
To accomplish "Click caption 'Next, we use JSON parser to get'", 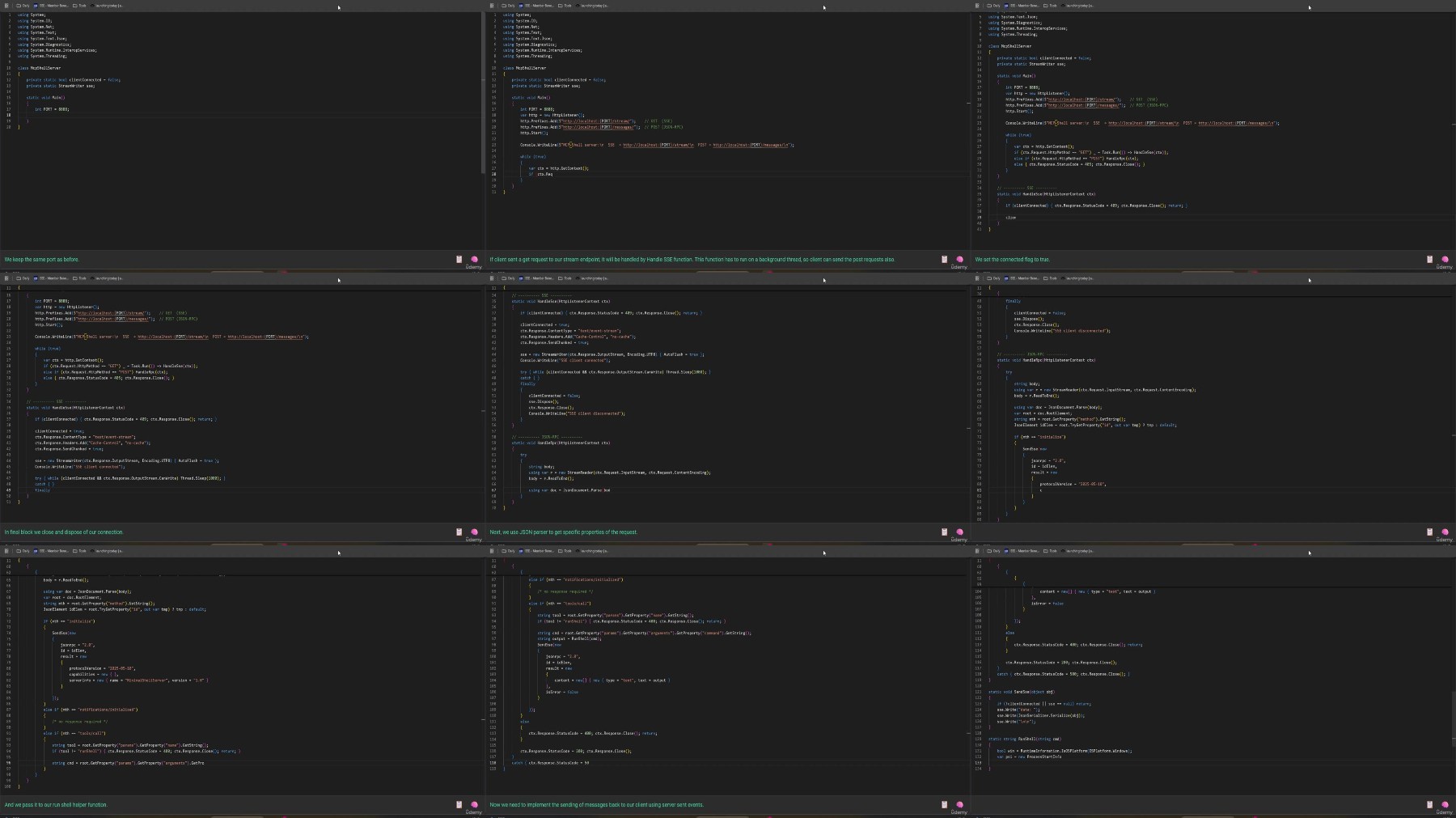I will point(564,532).
